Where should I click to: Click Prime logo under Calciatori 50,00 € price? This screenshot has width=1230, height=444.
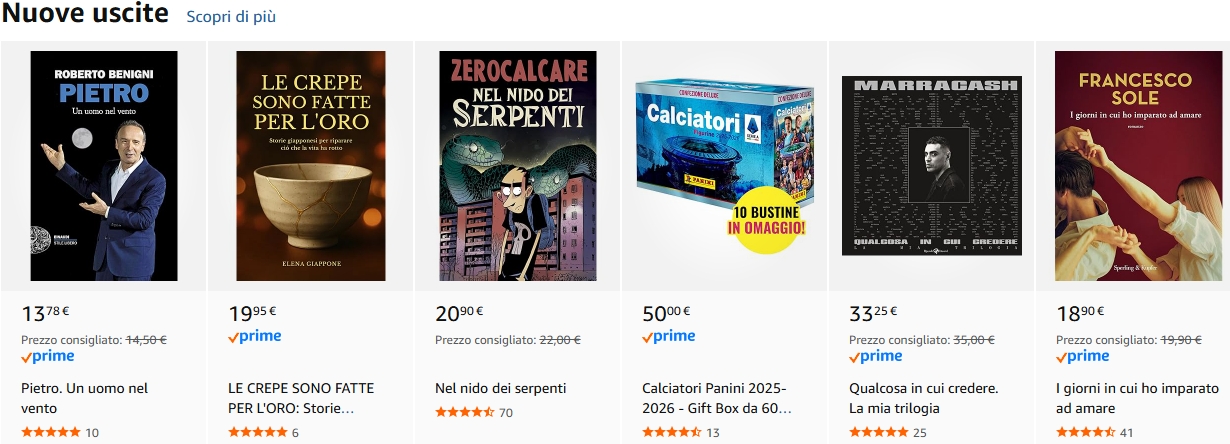[x=669, y=337]
